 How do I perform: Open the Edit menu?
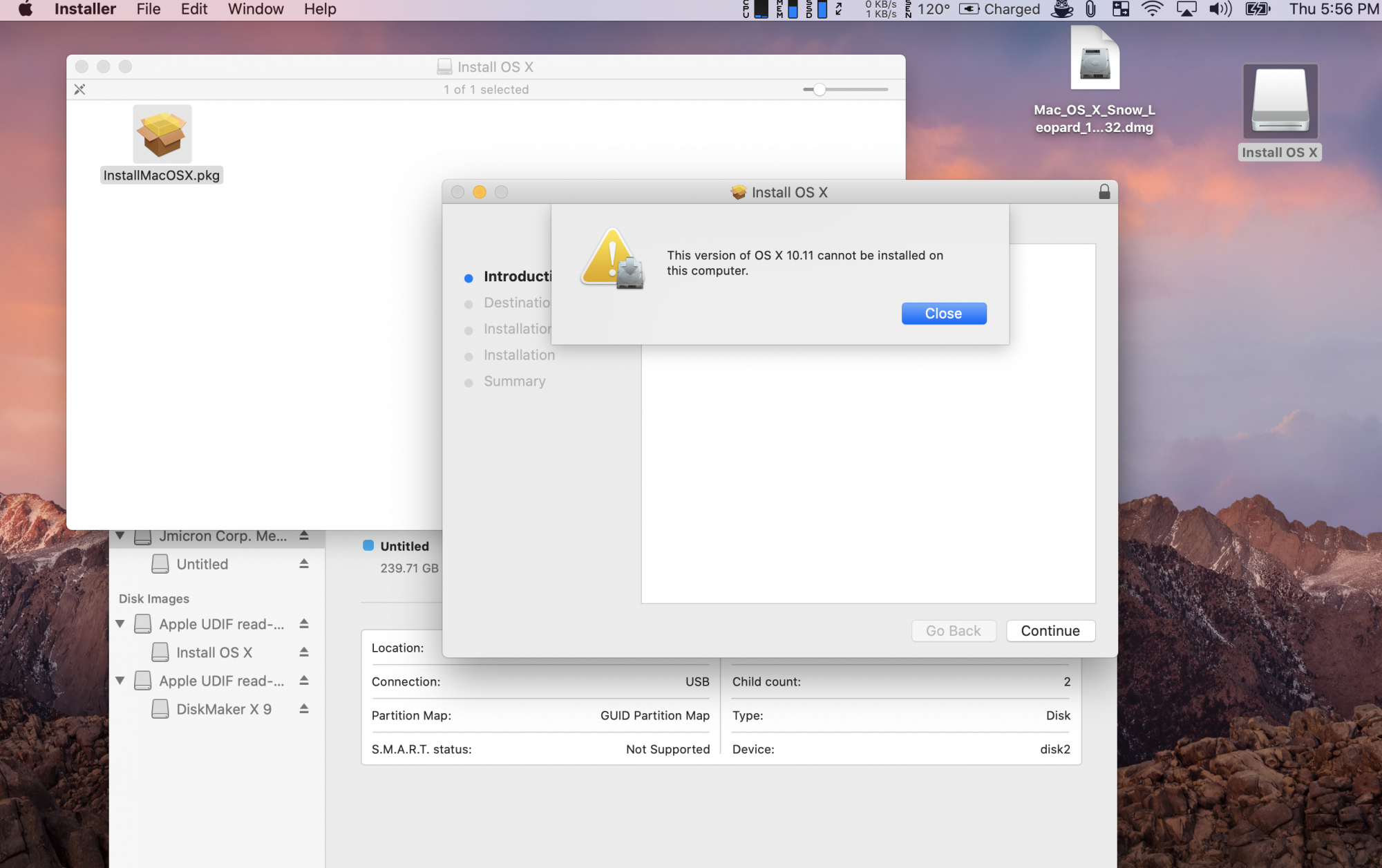pos(194,9)
